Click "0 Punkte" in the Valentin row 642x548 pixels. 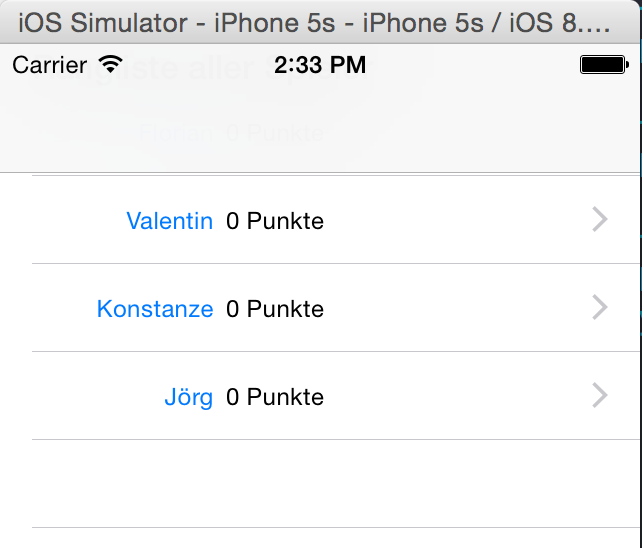pos(275,221)
